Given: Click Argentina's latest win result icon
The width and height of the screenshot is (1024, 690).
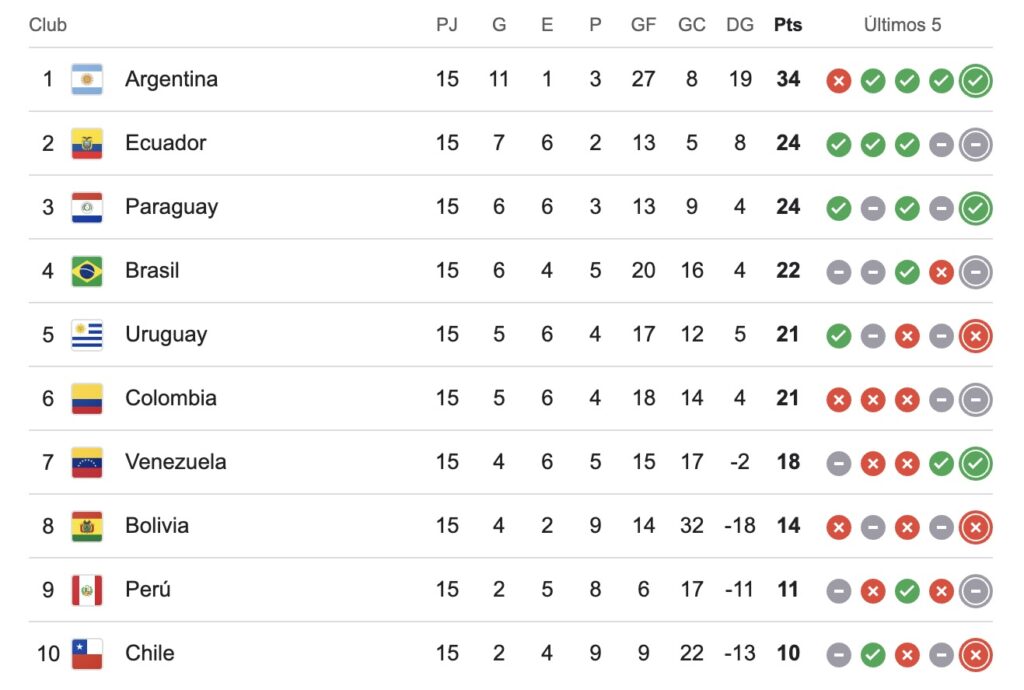Looking at the screenshot, I should [x=975, y=81].
